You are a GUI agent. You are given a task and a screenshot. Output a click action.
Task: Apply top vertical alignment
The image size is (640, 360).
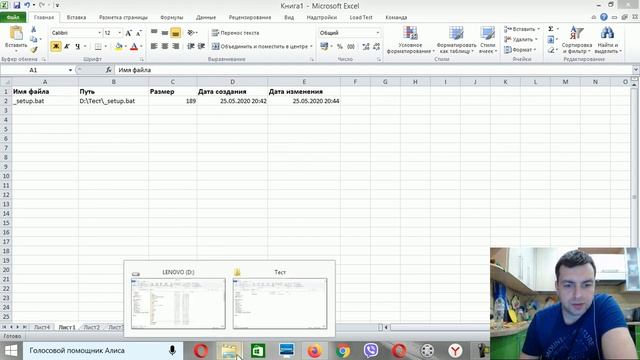click(154, 32)
